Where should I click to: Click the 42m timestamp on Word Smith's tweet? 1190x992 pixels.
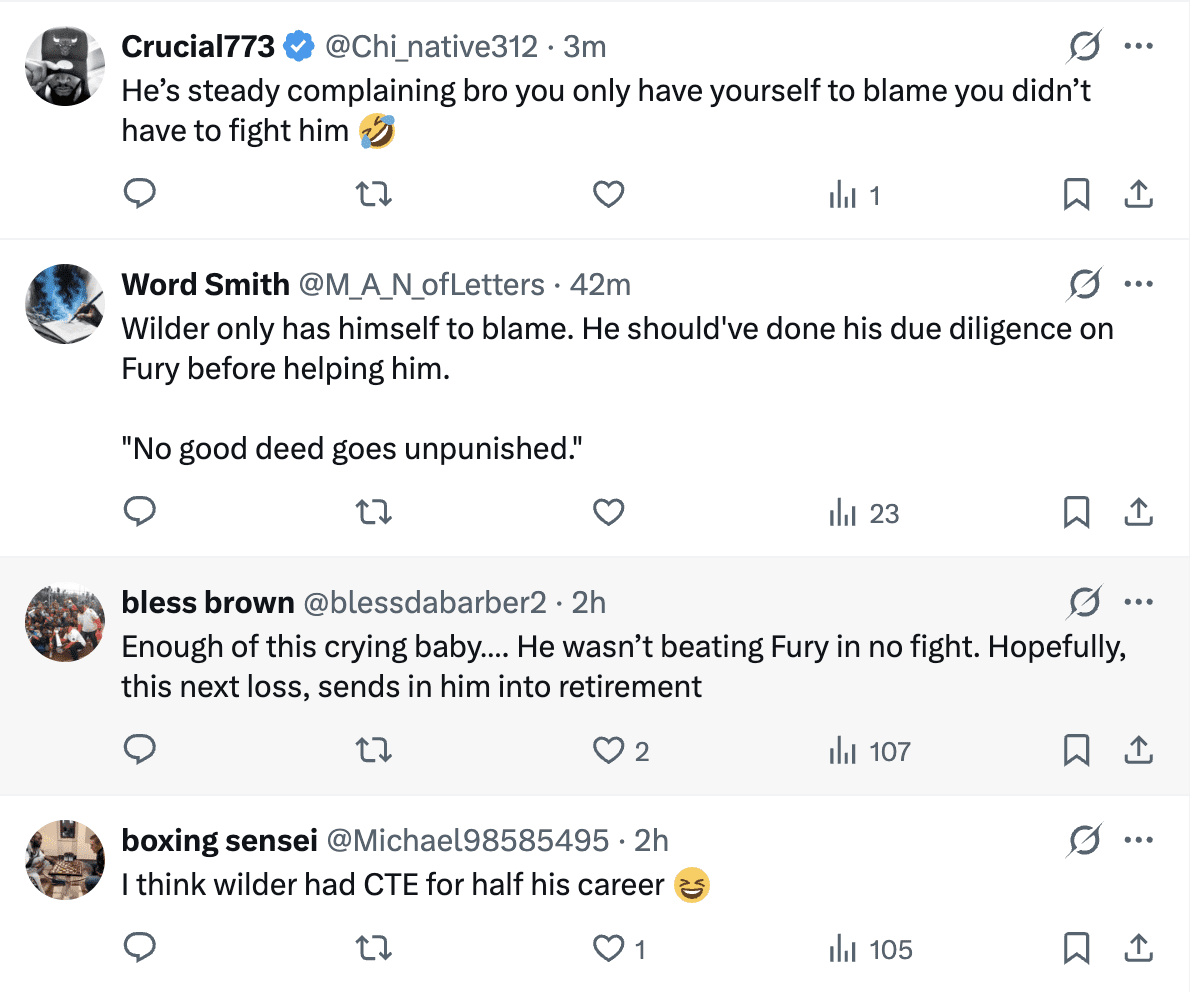[600, 285]
